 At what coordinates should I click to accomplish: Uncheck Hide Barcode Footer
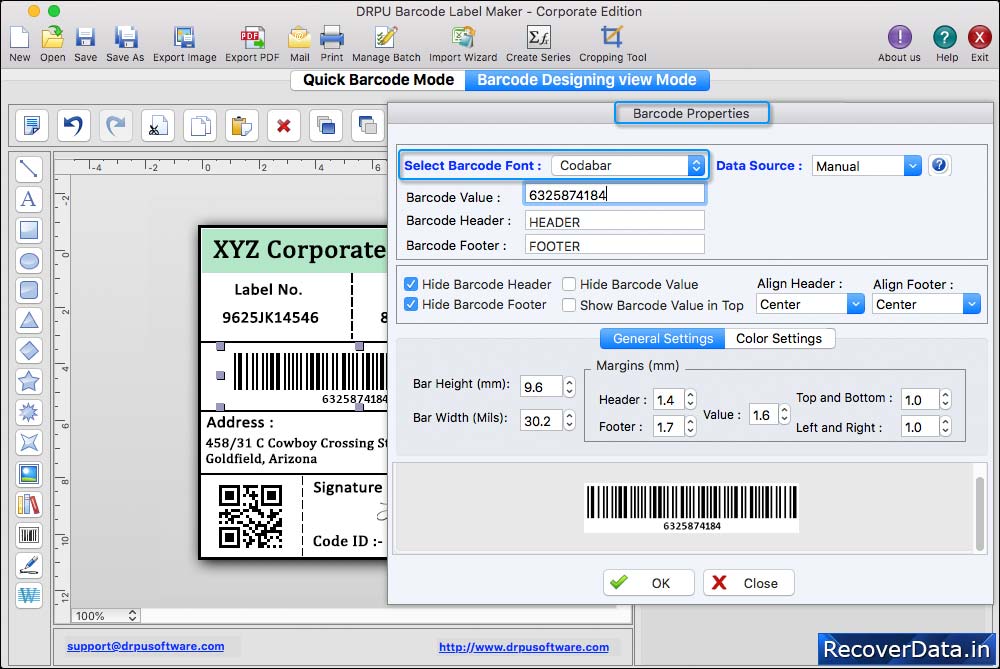[x=411, y=304]
